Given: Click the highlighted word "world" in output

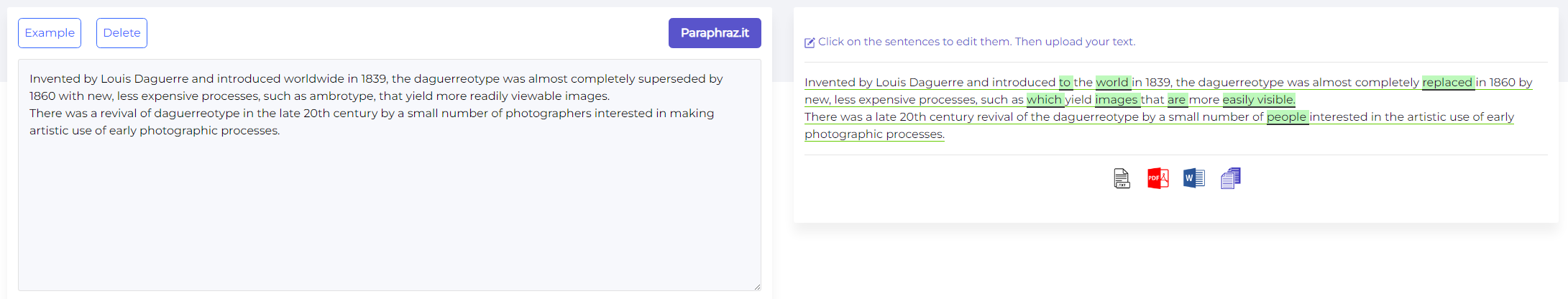Looking at the screenshot, I should [x=1112, y=83].
